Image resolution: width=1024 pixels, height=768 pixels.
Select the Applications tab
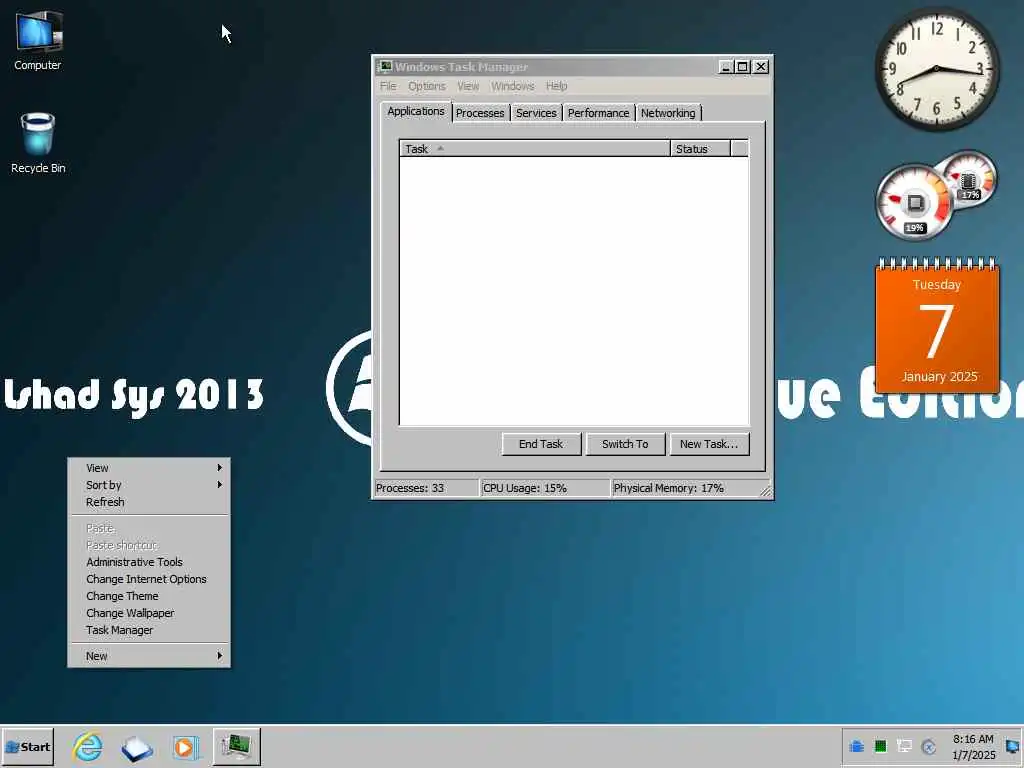415,111
